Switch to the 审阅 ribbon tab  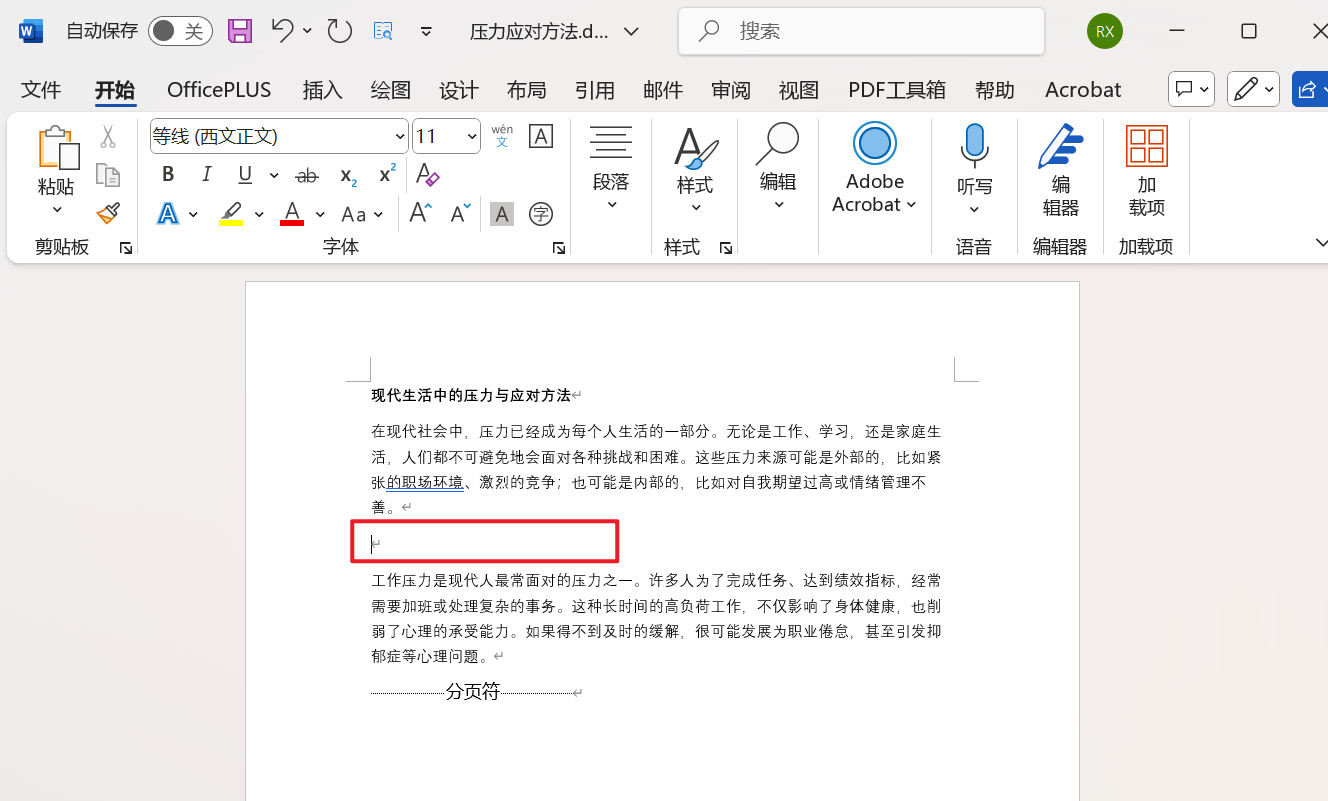(731, 89)
